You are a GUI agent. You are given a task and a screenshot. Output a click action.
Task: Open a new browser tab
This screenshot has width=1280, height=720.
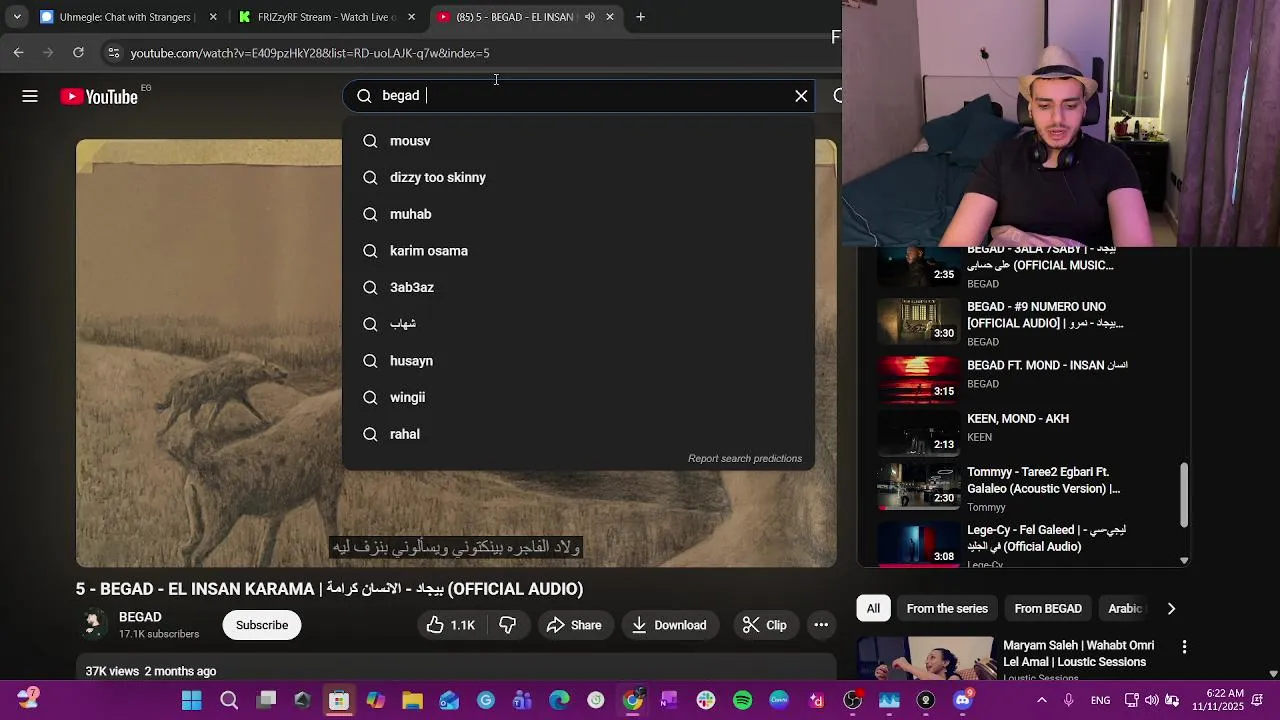tap(640, 17)
